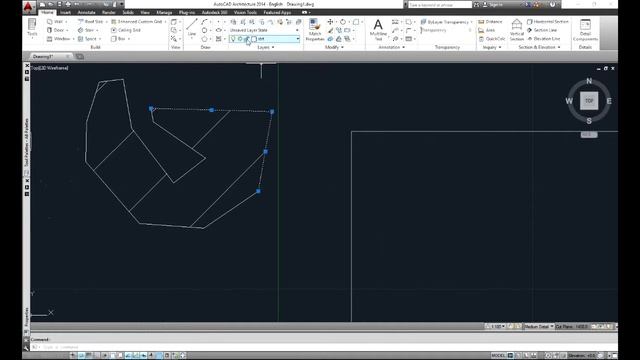Open ByLayer Transparency dropdown
Image resolution: width=640 pixels, height=360 pixels.
[x=447, y=22]
